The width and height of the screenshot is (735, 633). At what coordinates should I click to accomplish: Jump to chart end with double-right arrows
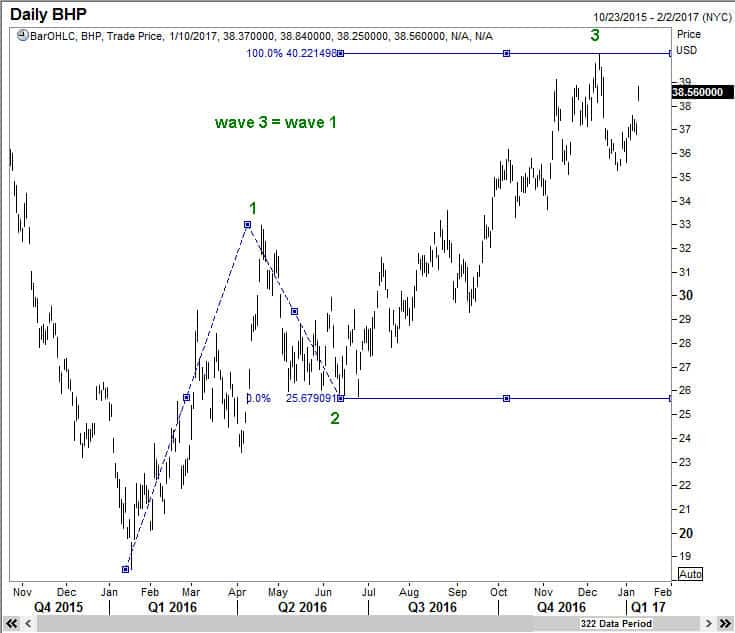coord(725,624)
